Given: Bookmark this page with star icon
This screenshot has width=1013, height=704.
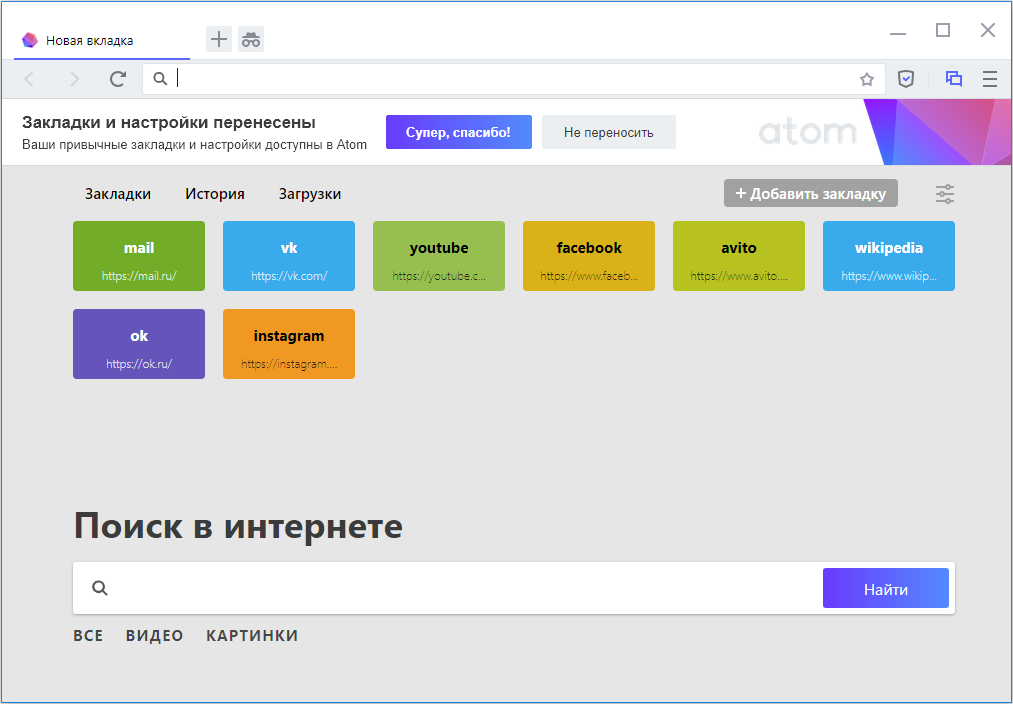Looking at the screenshot, I should click(x=866, y=79).
